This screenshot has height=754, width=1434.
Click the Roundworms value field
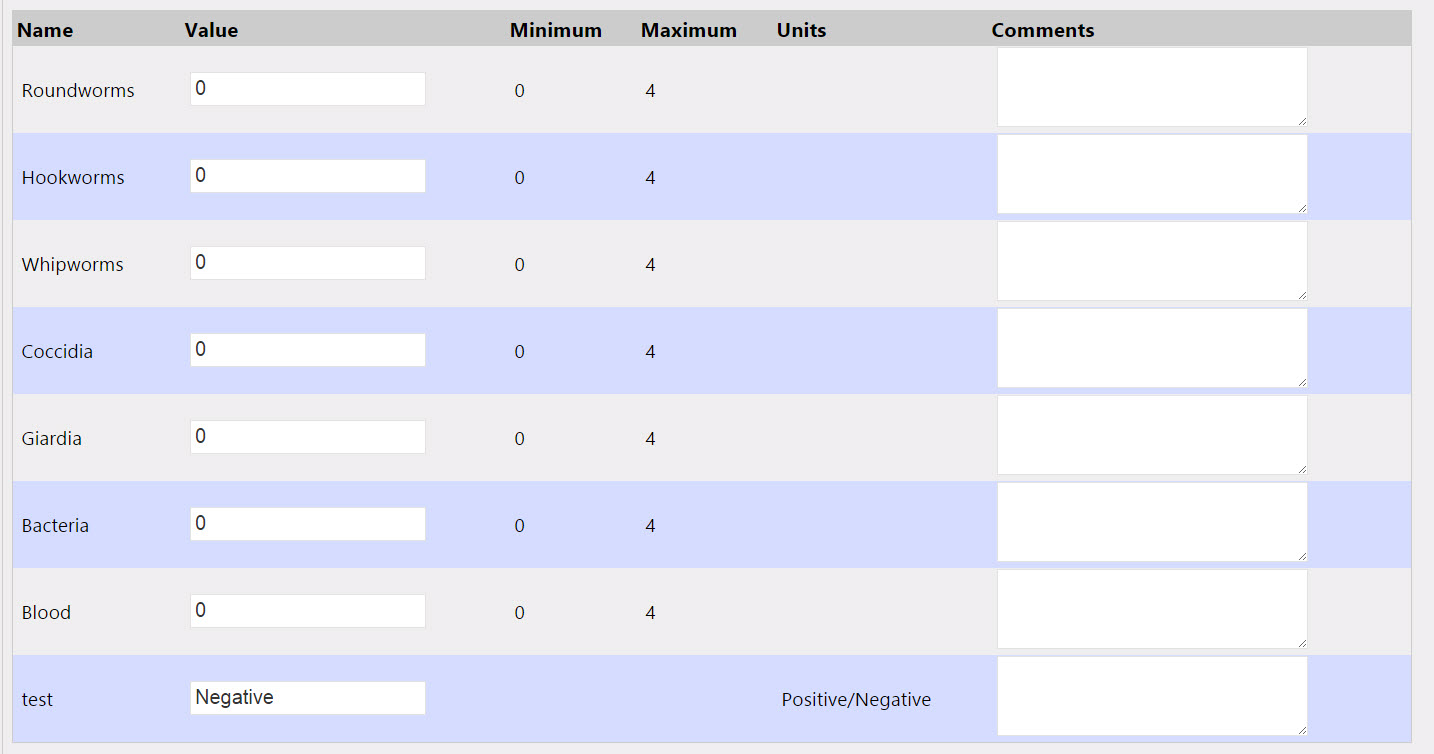(x=308, y=89)
